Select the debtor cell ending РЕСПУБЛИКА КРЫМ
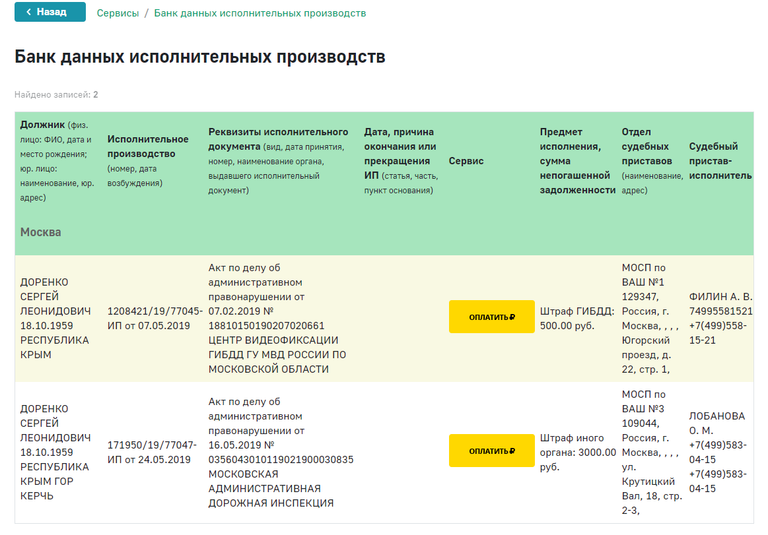 pyautogui.click(x=55, y=318)
